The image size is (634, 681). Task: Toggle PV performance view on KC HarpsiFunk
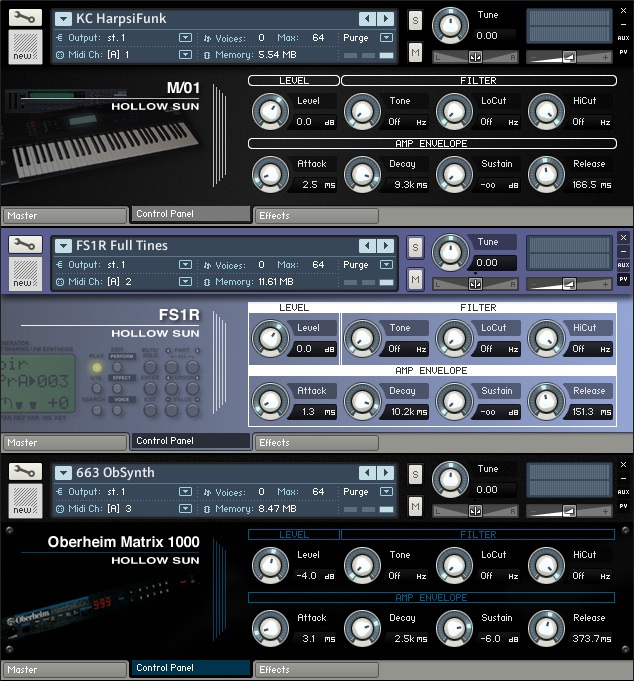point(623,52)
